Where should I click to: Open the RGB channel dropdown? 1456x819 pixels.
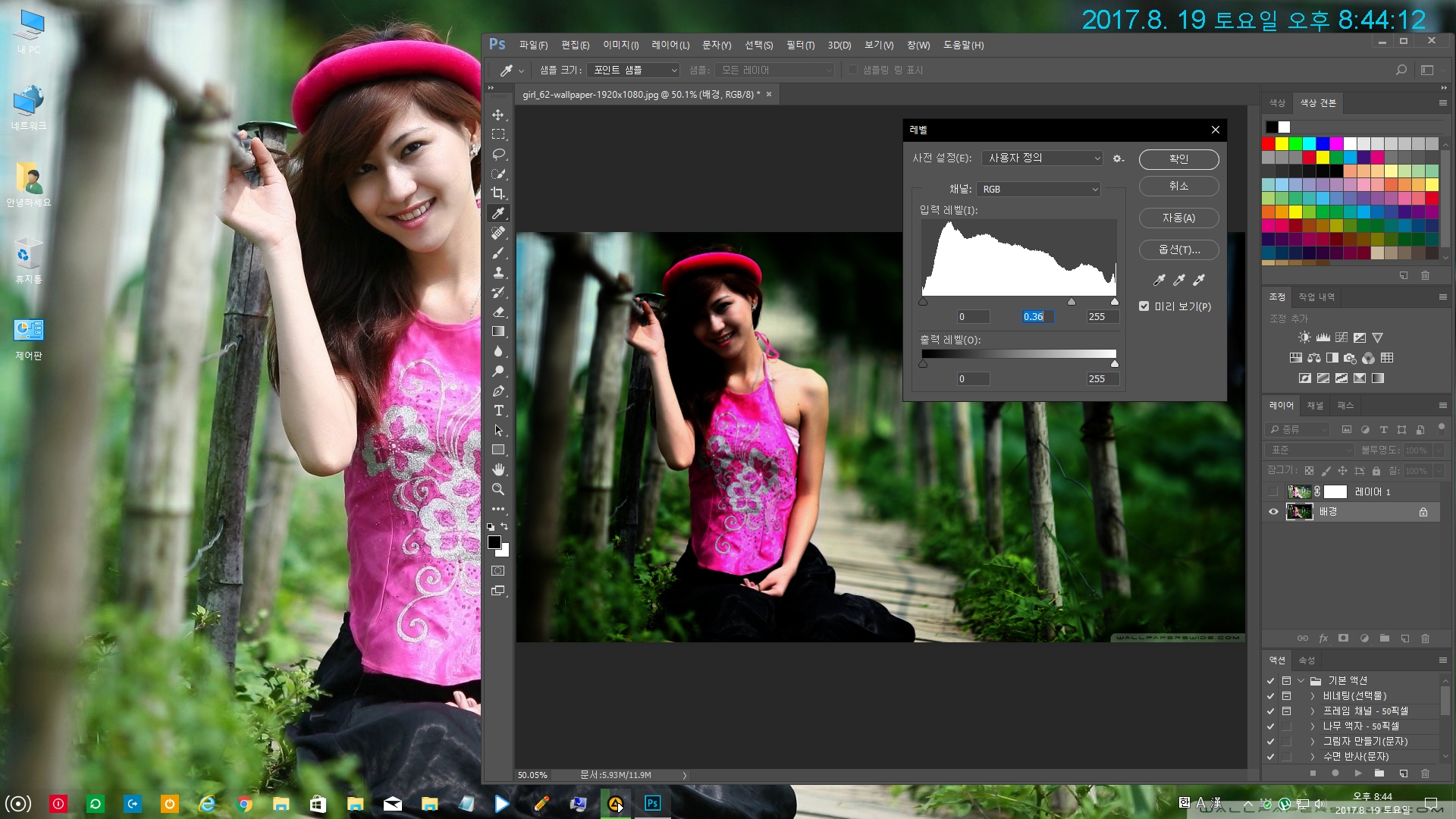tap(1039, 189)
